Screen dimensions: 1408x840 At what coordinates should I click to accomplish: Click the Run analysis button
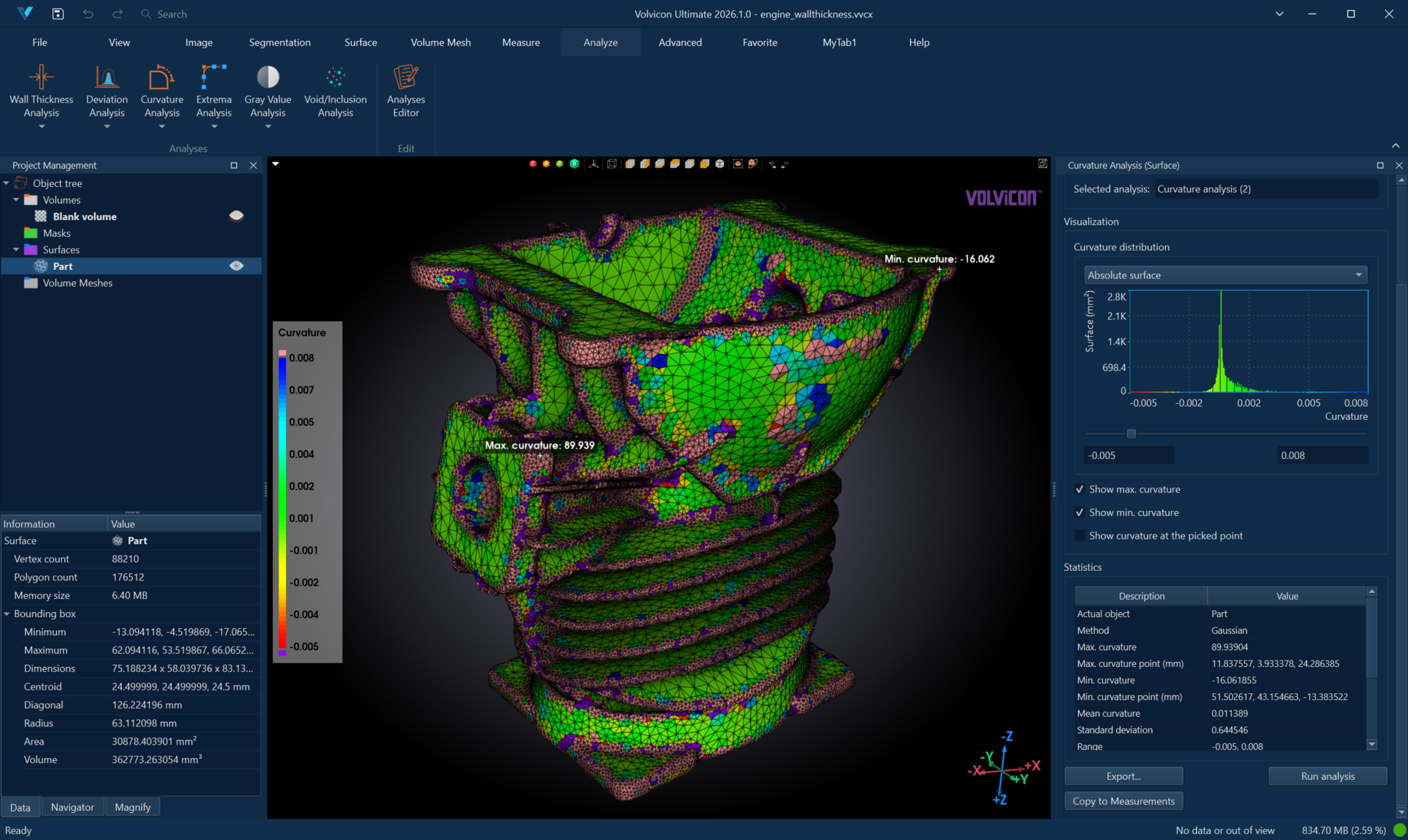(x=1327, y=776)
